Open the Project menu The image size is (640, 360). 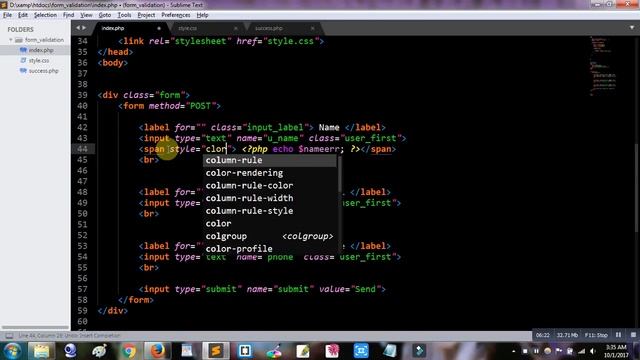click(146, 15)
